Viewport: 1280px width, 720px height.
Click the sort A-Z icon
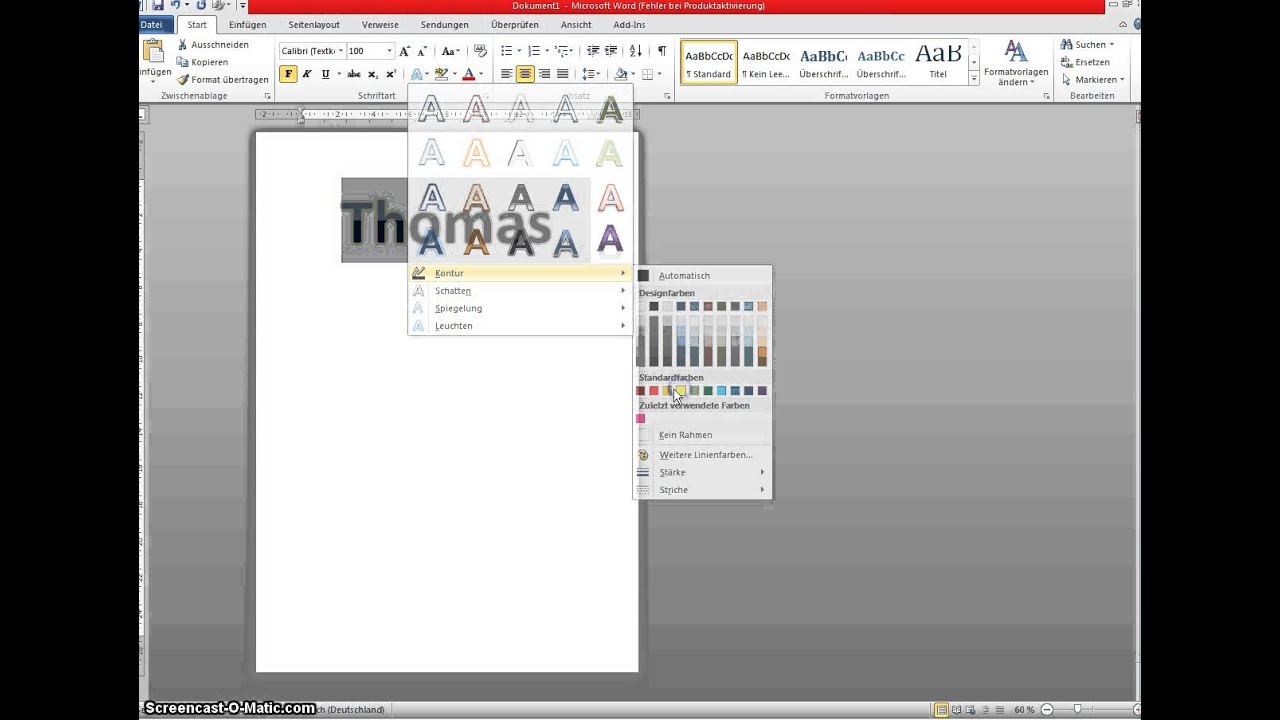pyautogui.click(x=636, y=51)
